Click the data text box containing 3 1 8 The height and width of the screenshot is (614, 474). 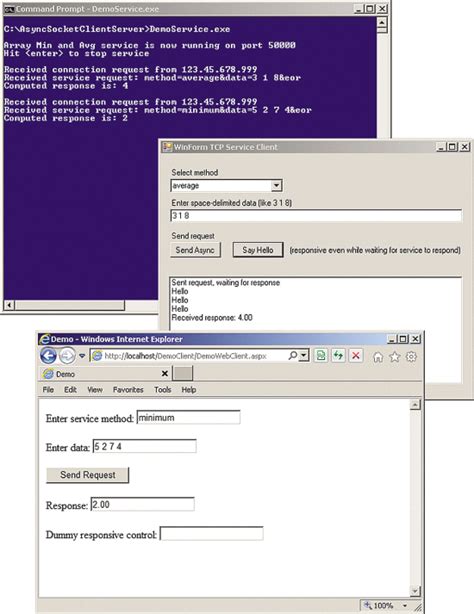316,215
